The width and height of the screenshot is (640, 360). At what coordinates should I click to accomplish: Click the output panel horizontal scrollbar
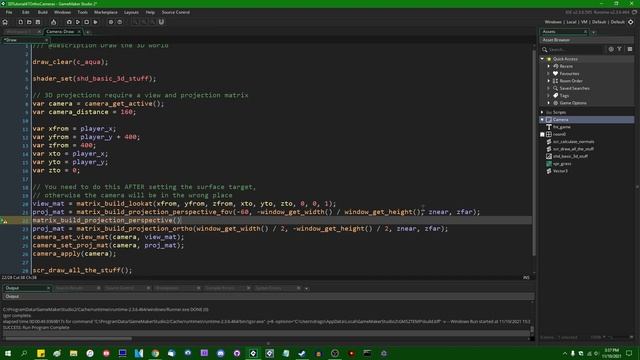(69, 338)
